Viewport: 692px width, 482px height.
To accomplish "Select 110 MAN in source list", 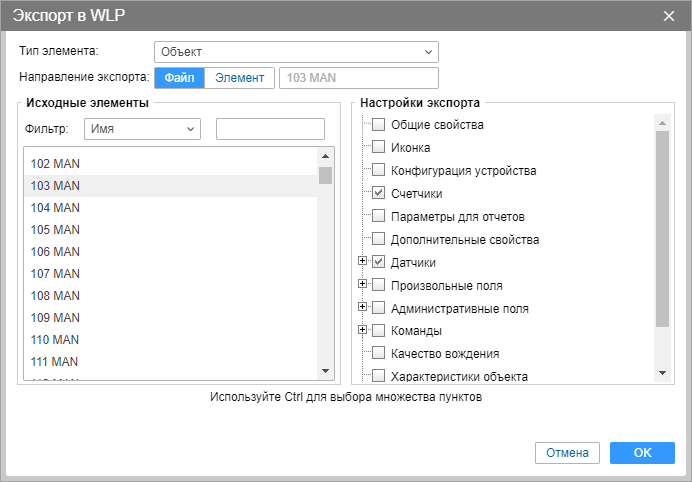I will [55, 340].
